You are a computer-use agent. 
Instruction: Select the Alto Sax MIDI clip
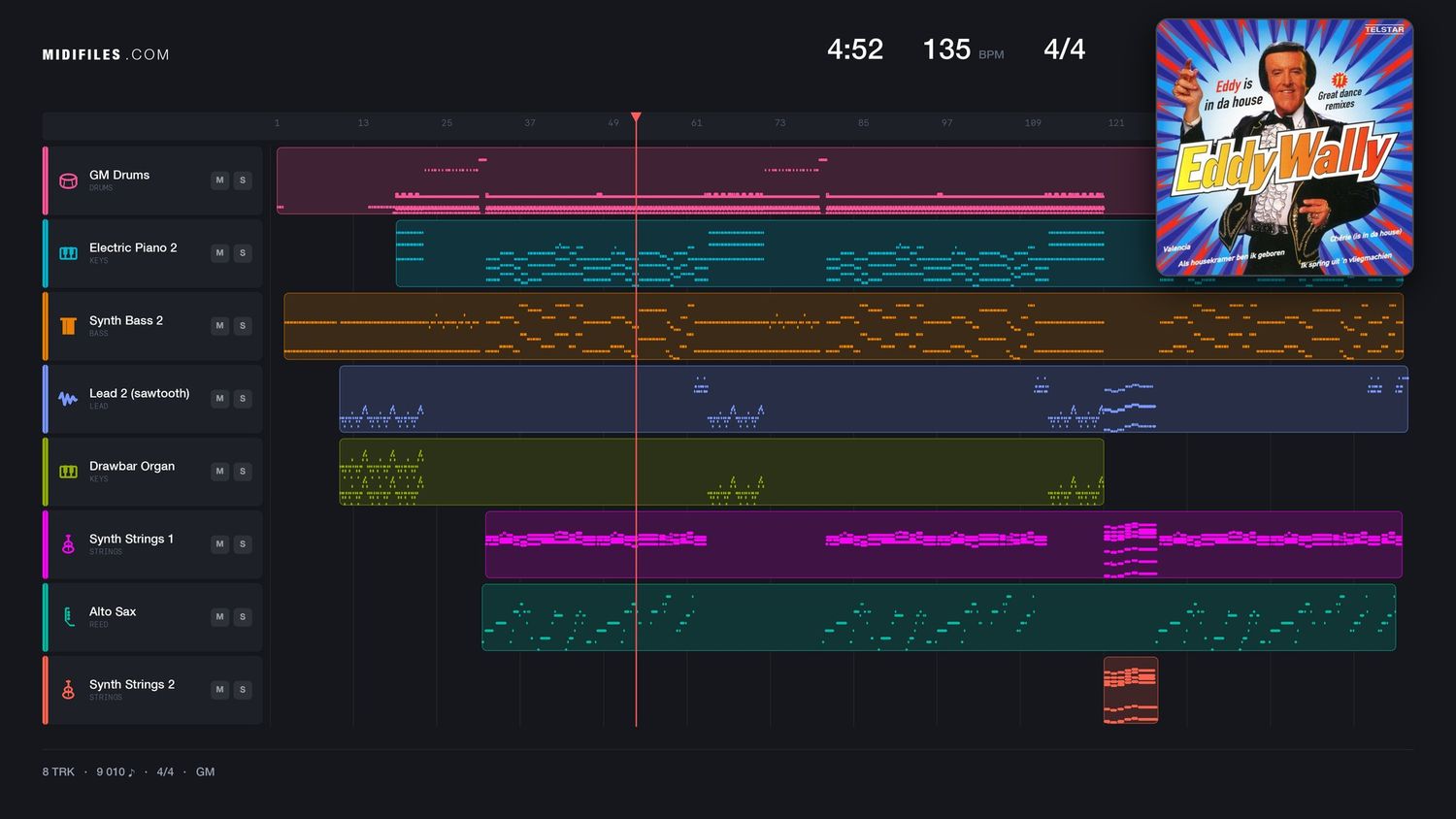click(x=939, y=617)
